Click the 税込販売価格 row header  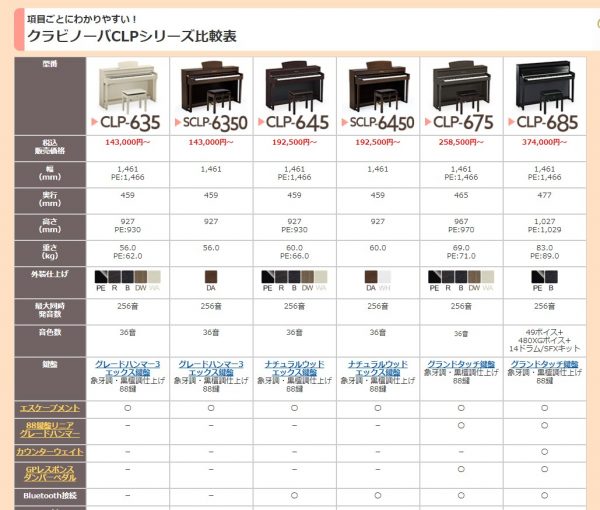50,147
